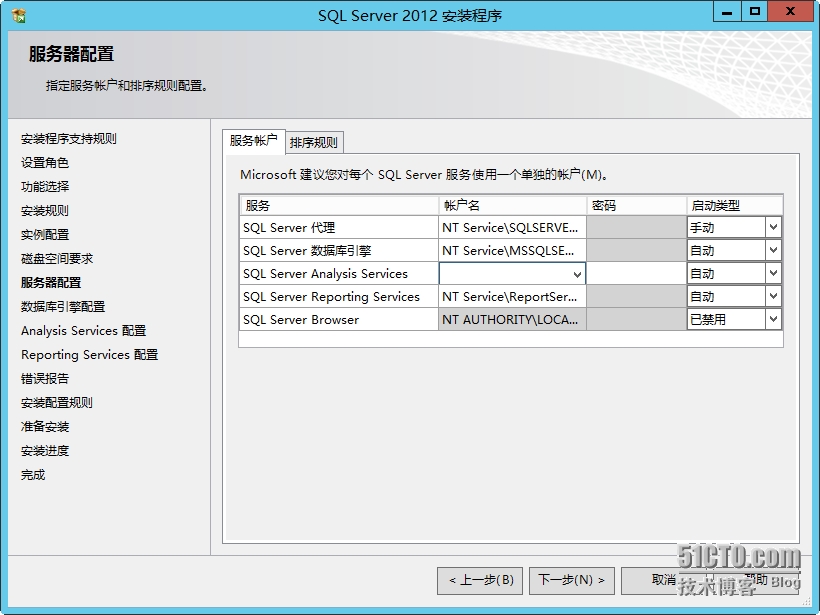This screenshot has width=820, height=615.
Task: Open startup type dropdown for SQL Server 数据库引擎
Action: tap(773, 250)
